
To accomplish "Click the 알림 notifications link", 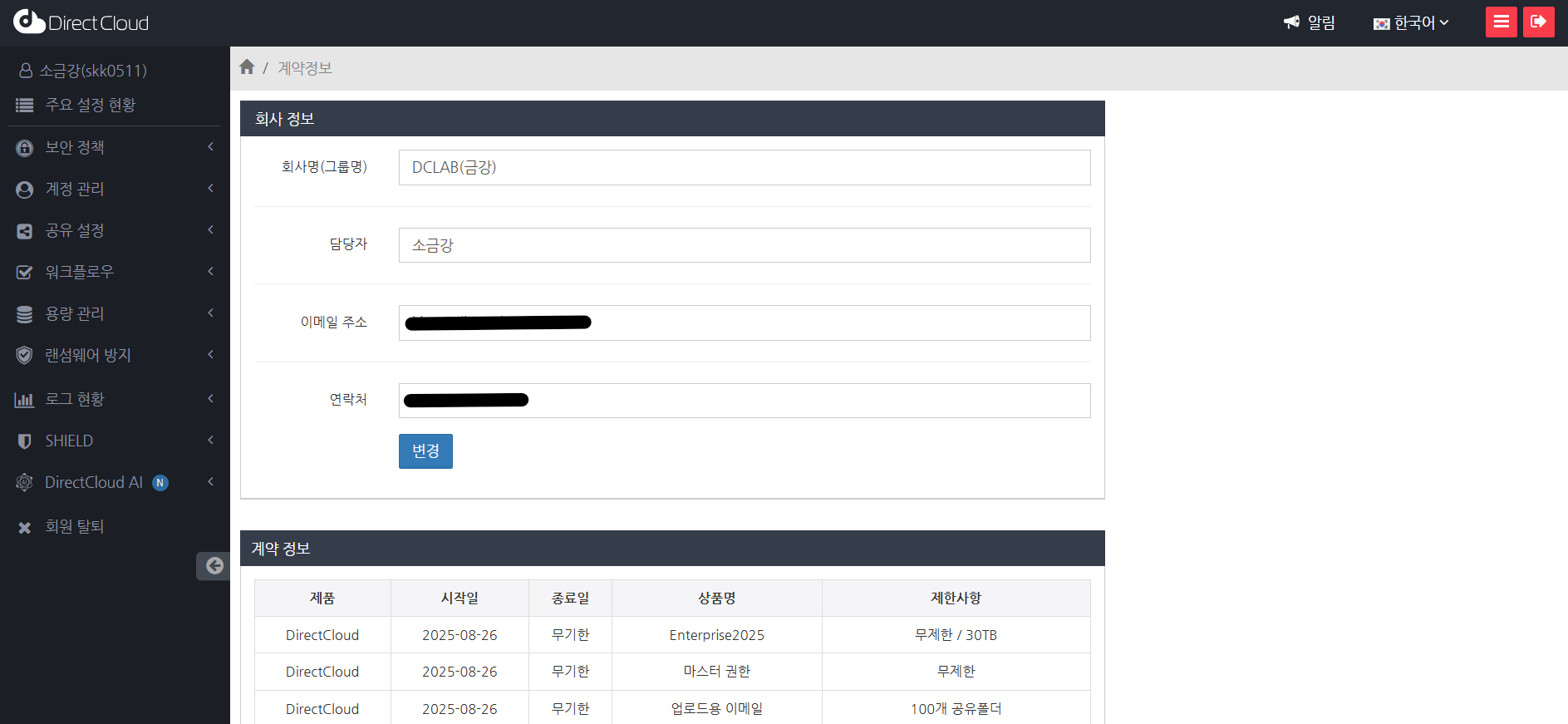I will (x=1321, y=23).
